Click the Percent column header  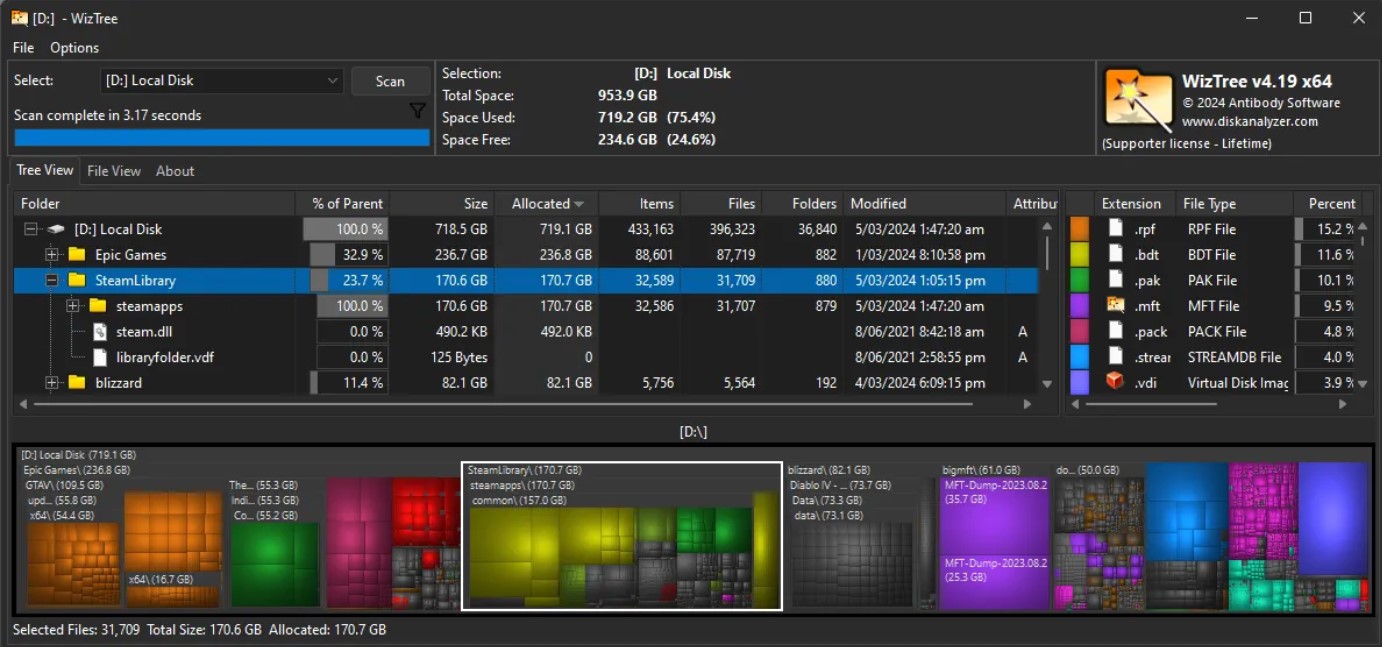(x=1328, y=203)
